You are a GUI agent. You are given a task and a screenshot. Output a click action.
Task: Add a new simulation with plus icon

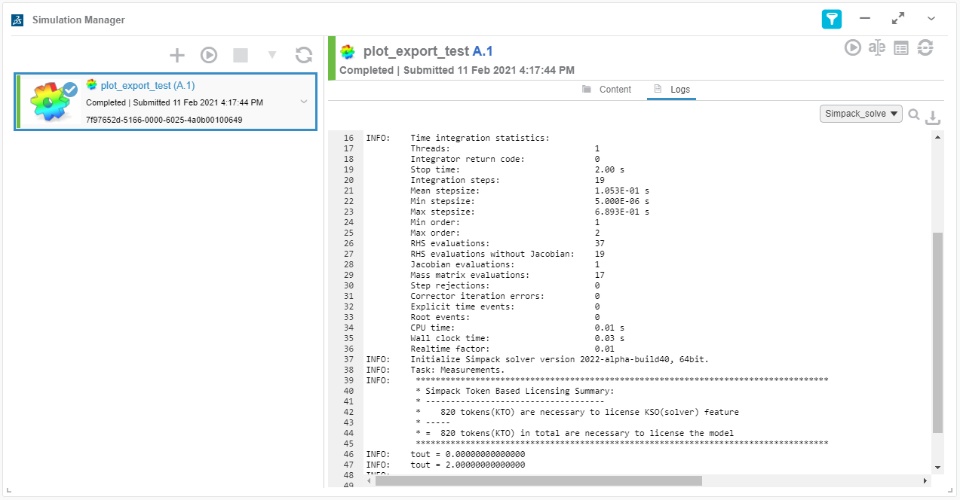point(177,55)
